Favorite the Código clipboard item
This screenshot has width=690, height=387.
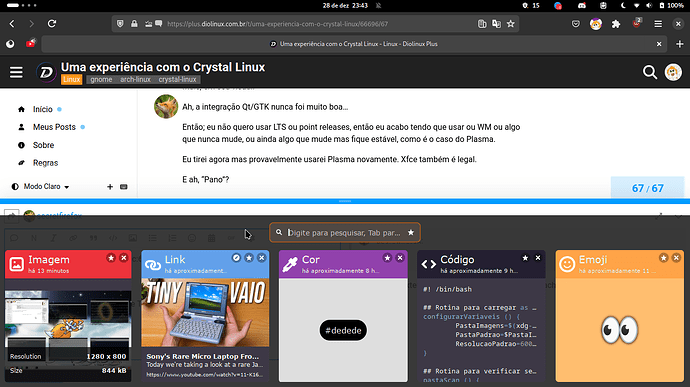[525, 258]
